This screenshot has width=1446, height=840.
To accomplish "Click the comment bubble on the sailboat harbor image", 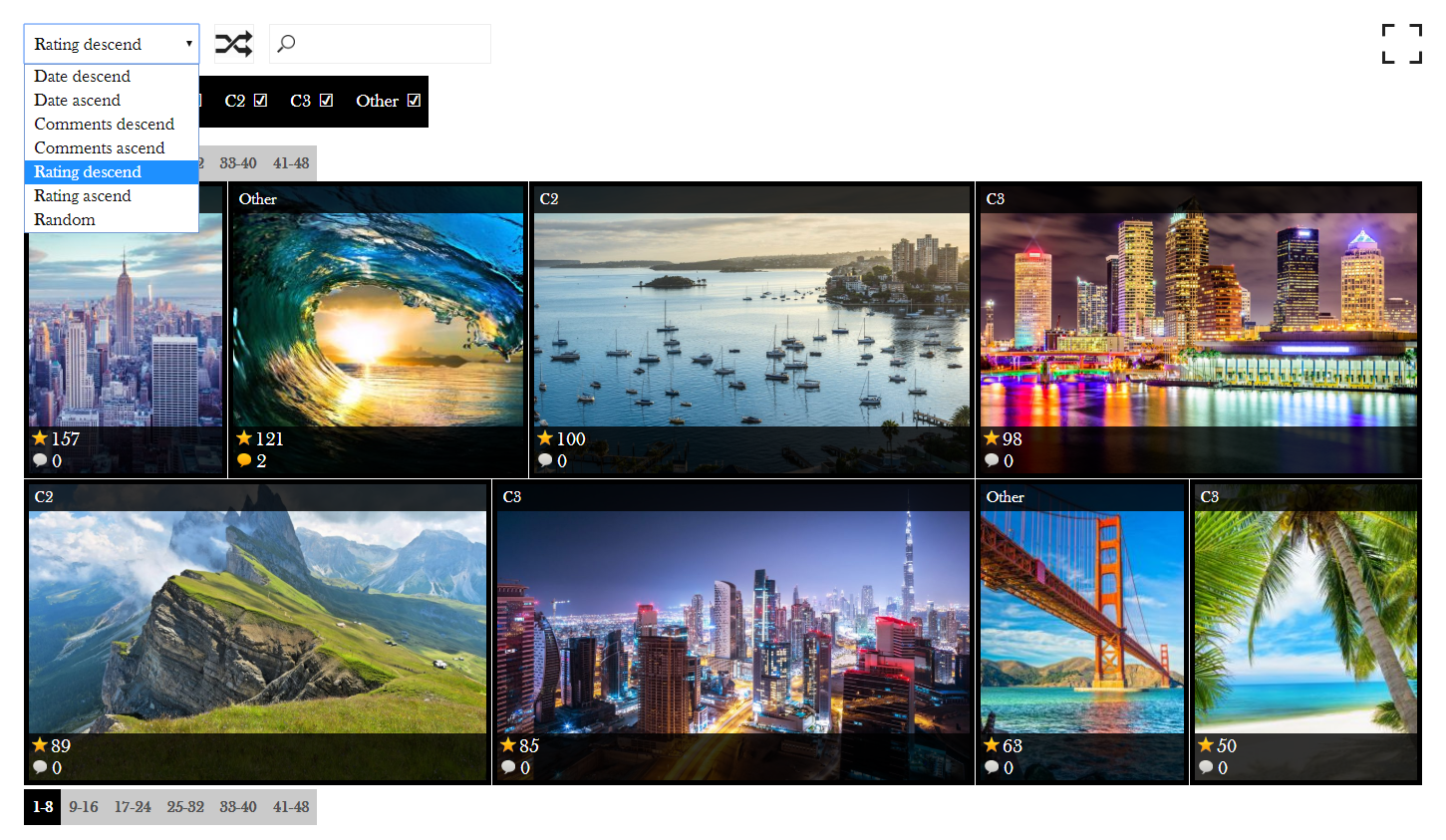I will click(x=545, y=460).
